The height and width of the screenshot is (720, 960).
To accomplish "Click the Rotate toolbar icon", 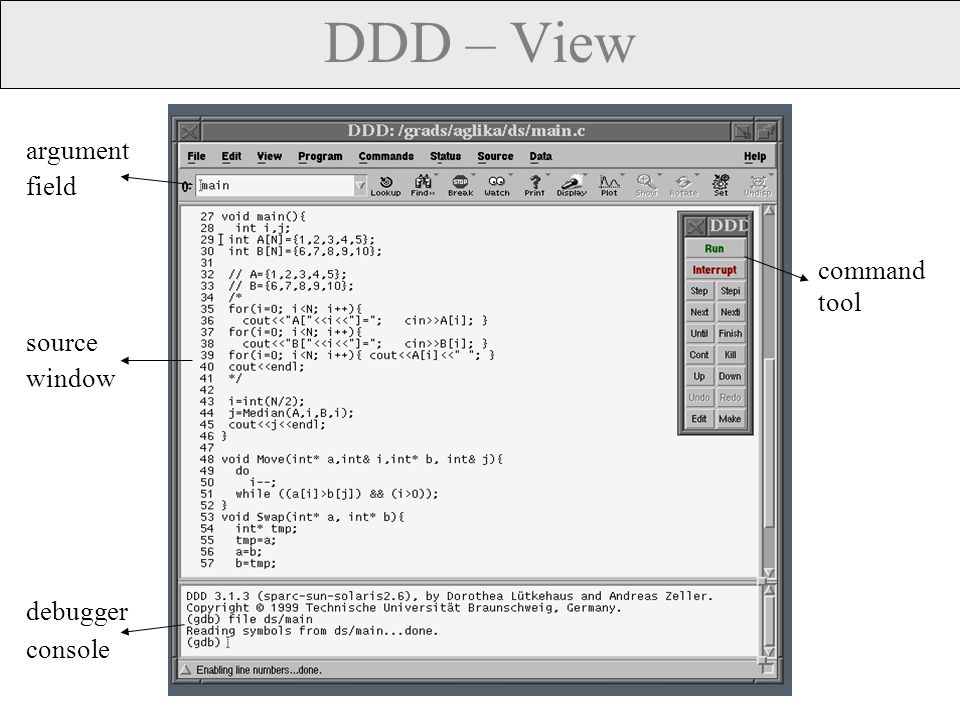I will [683, 186].
